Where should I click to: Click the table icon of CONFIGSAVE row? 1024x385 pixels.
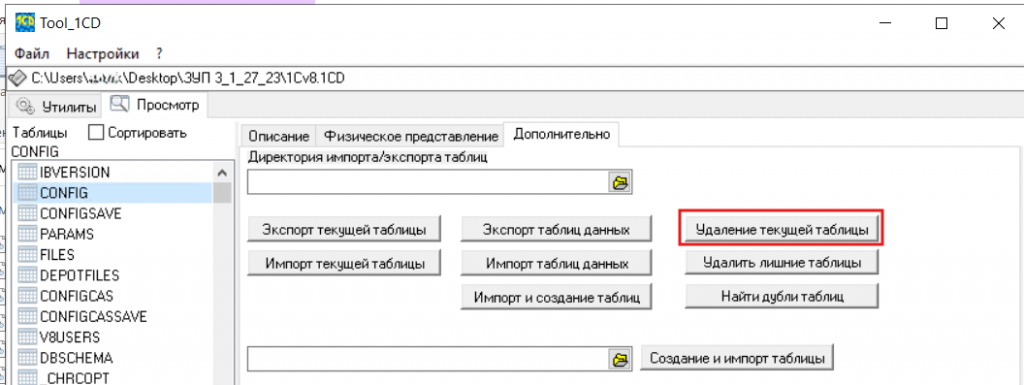[27, 213]
